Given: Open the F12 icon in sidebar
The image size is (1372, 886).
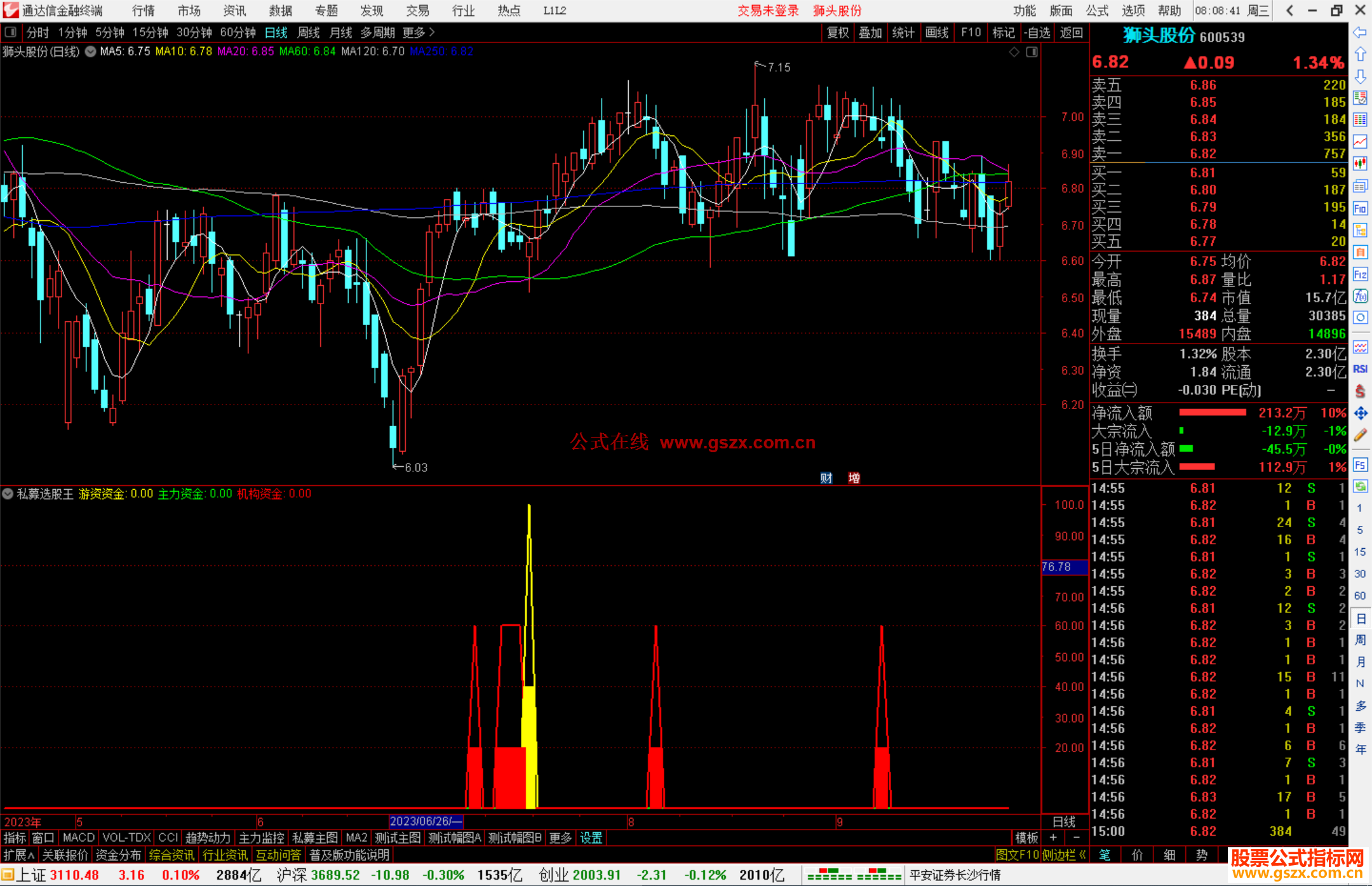Looking at the screenshot, I should coord(1360,274).
